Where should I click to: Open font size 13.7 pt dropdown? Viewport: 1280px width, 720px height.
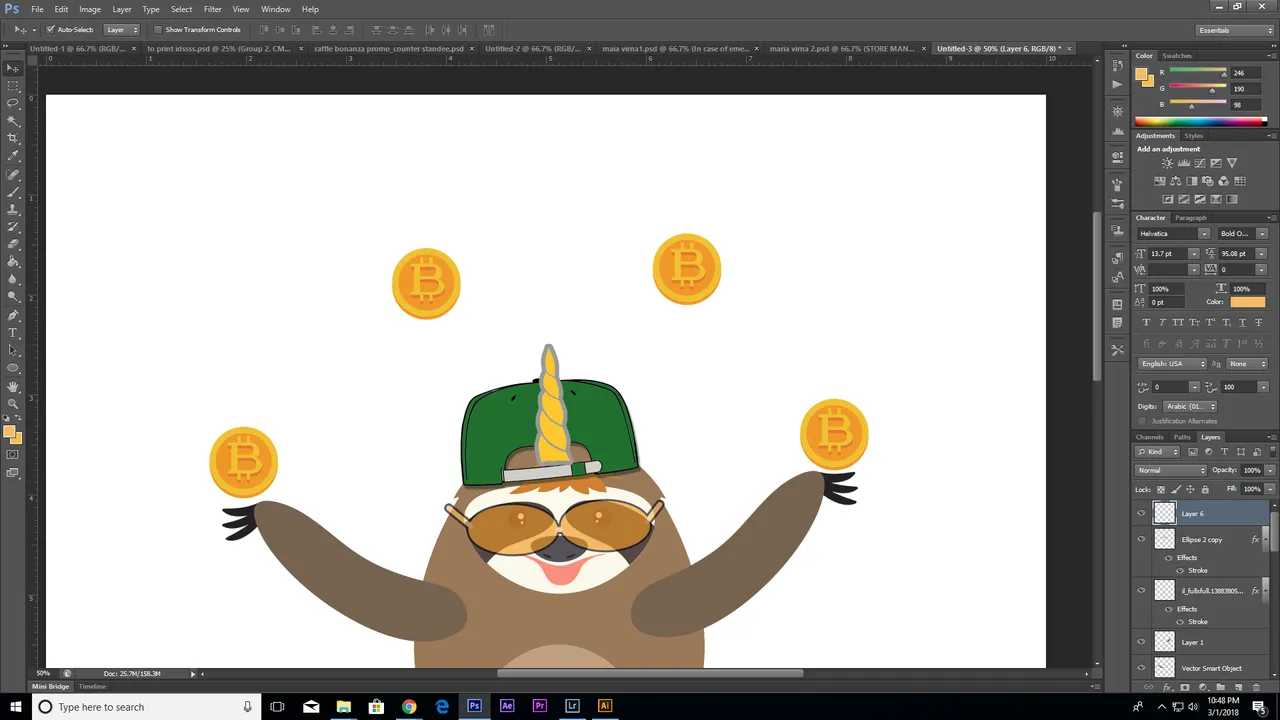[x=1194, y=253]
